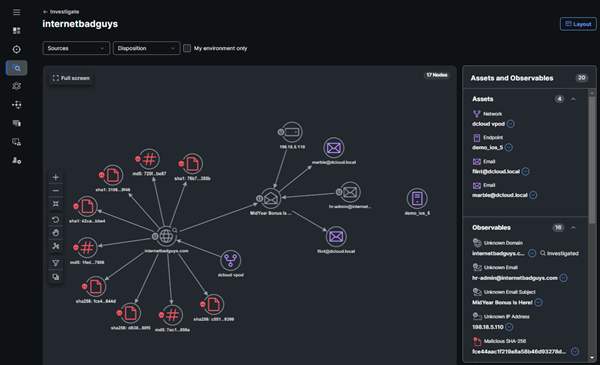Open the assets list icon in left sidebar
This screenshot has height=365, width=600.
point(16,123)
